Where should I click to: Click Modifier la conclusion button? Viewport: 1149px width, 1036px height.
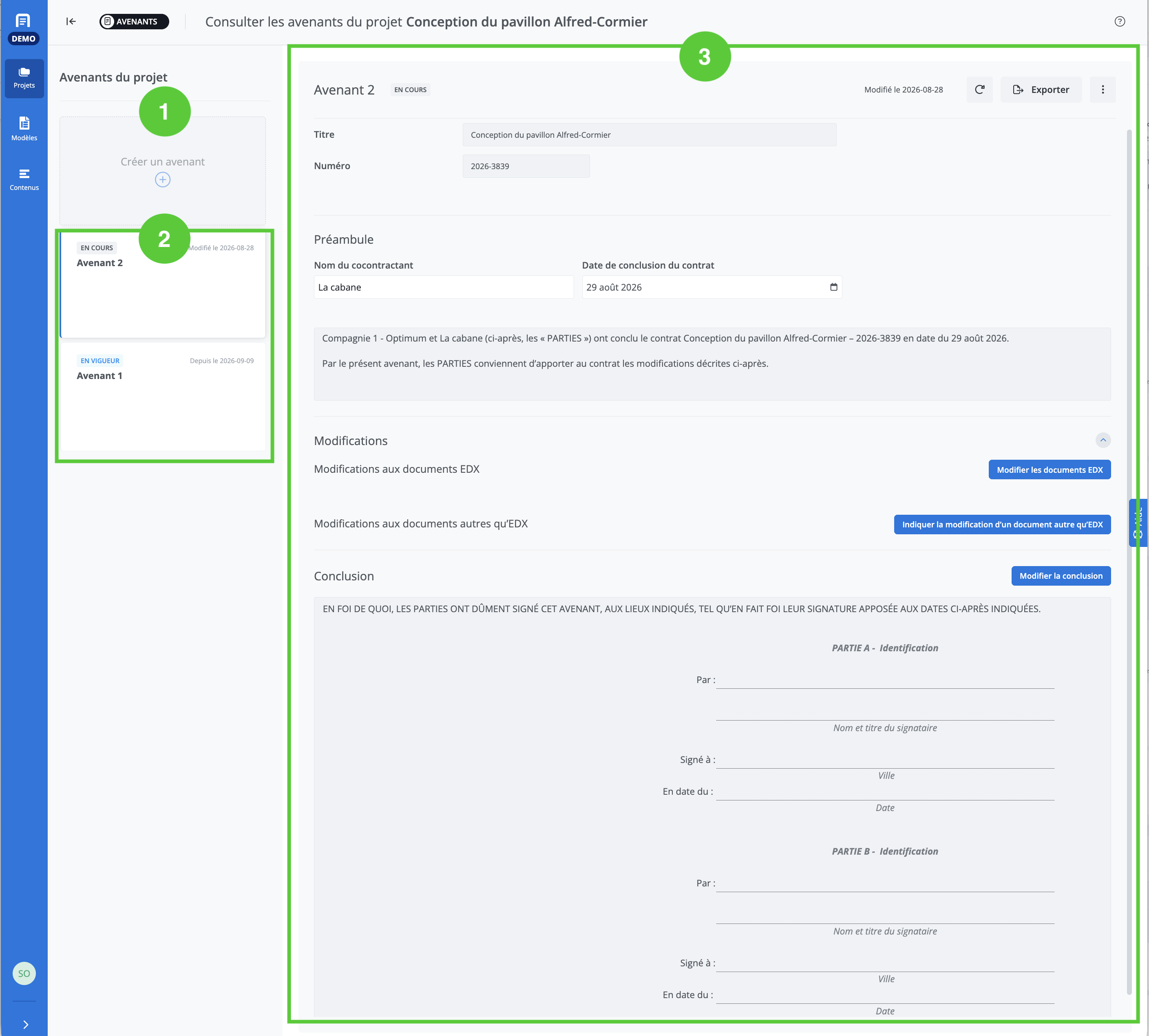point(1061,575)
